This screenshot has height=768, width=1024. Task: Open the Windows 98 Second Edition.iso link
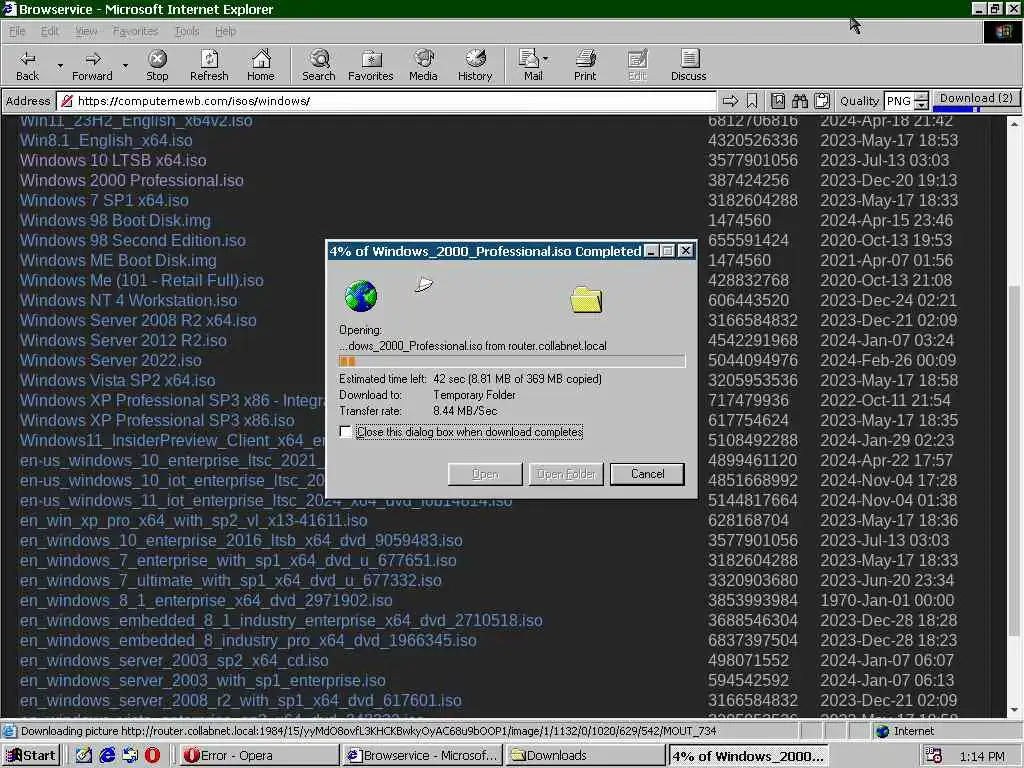pos(133,240)
